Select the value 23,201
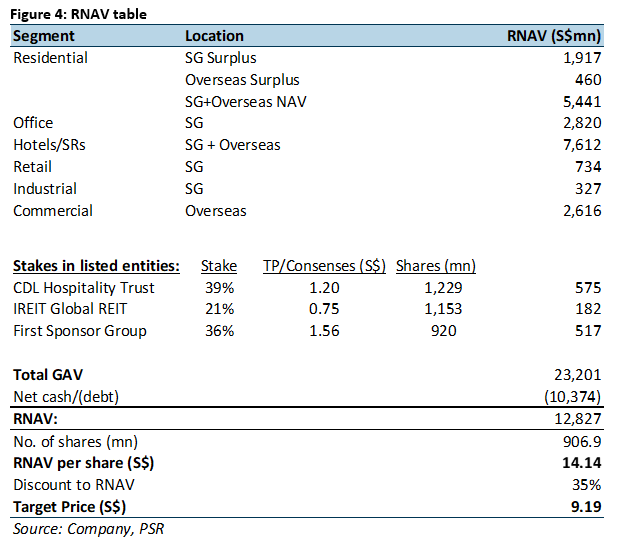The width and height of the screenshot is (640, 551). pos(578,375)
